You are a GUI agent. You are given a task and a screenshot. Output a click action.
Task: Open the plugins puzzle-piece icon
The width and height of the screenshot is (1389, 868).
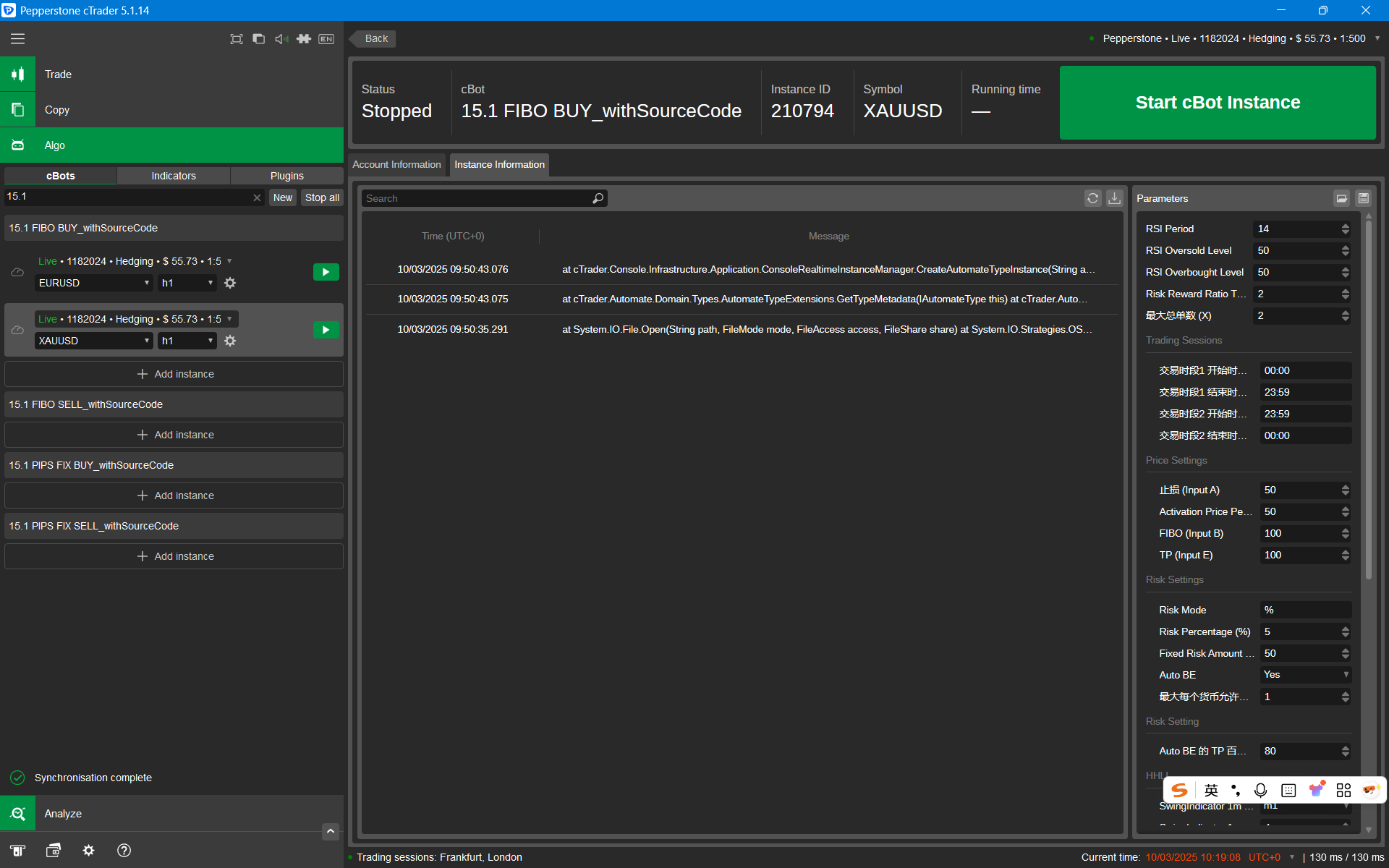(304, 39)
